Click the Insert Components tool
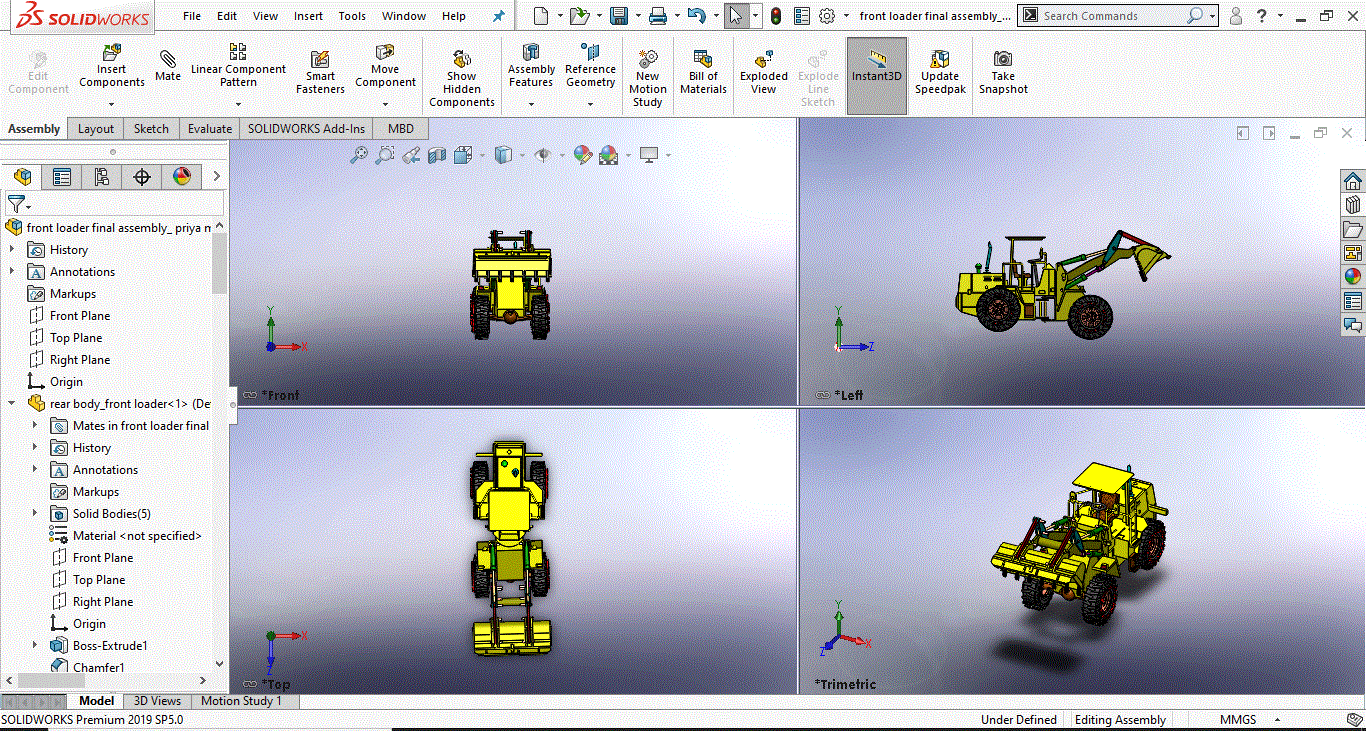 (x=112, y=66)
